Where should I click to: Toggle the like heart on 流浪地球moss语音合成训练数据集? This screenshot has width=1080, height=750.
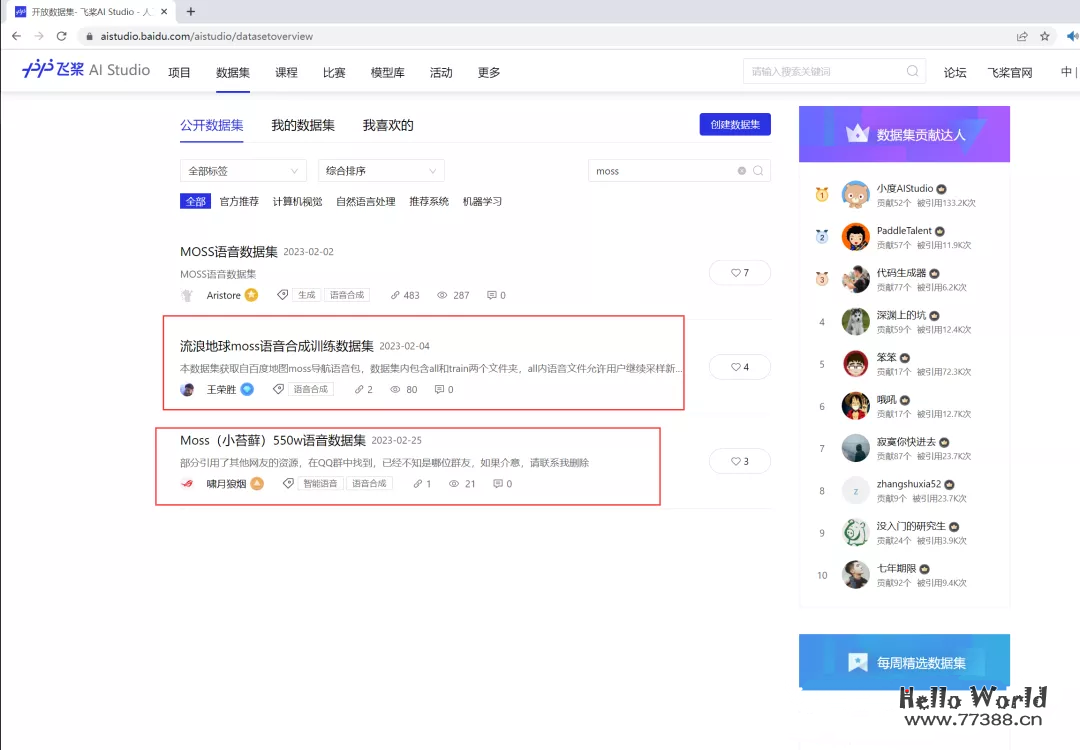coord(739,366)
